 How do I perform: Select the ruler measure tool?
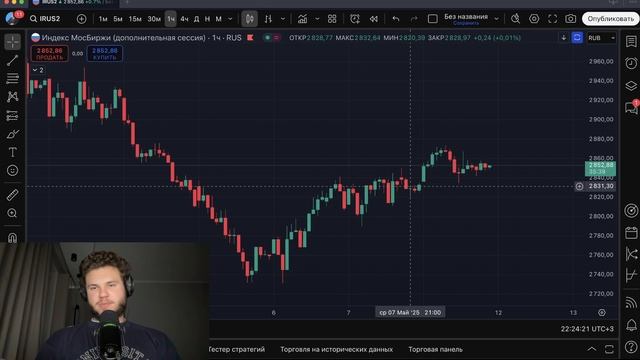point(13,195)
